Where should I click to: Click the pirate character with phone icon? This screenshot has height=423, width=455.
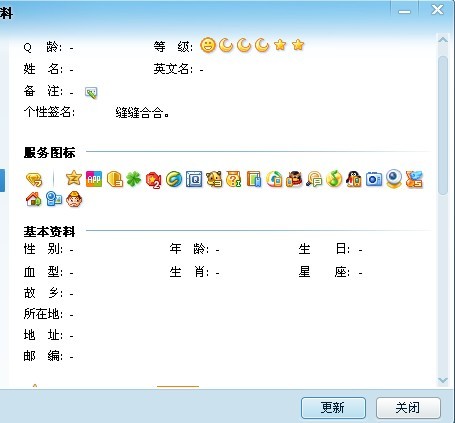click(x=294, y=179)
